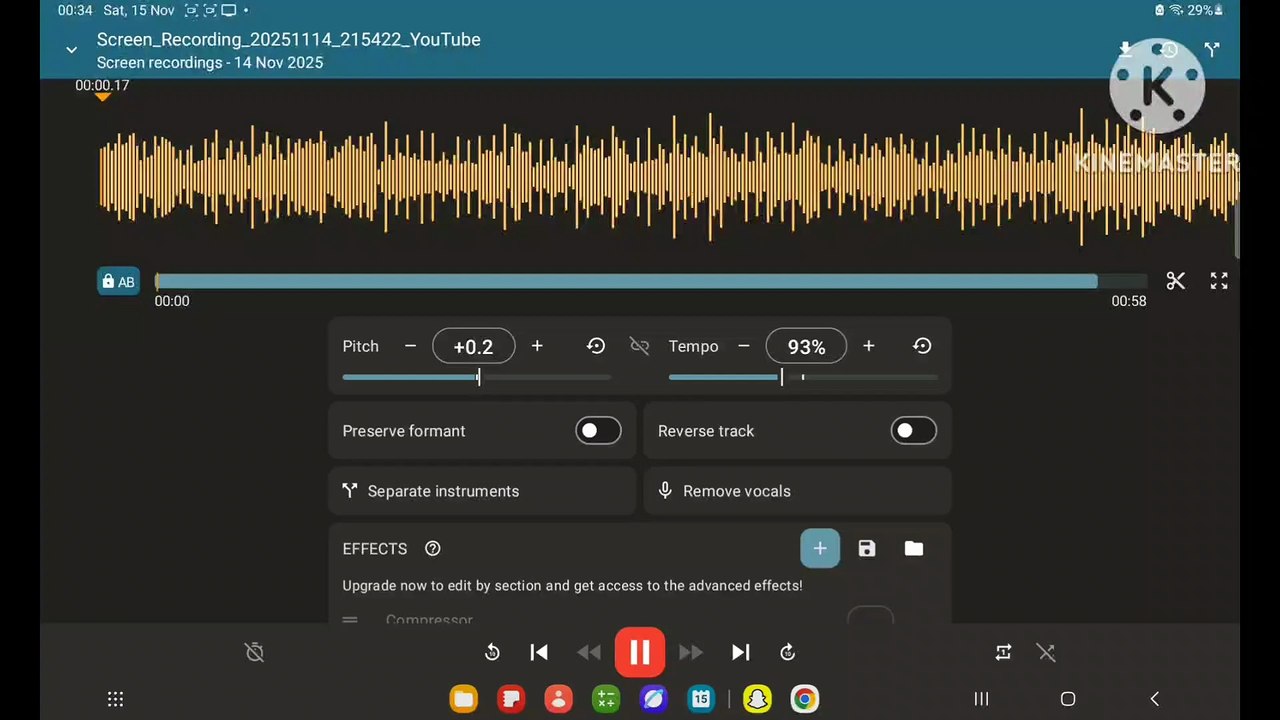Click on the tempo slider track
Image resolution: width=1280 pixels, height=720 pixels.
coord(803,377)
